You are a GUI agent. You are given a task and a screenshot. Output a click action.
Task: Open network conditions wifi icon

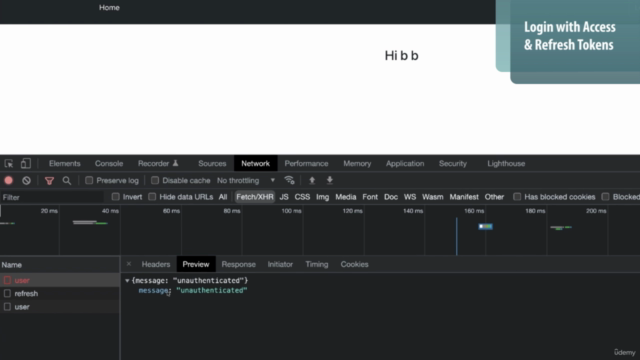coord(289,180)
